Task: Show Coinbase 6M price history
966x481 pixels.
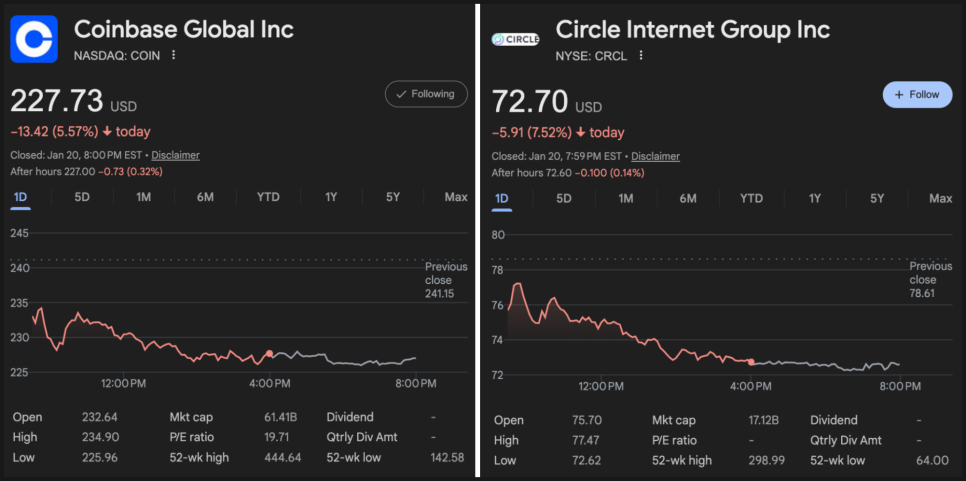Action: 205,197
